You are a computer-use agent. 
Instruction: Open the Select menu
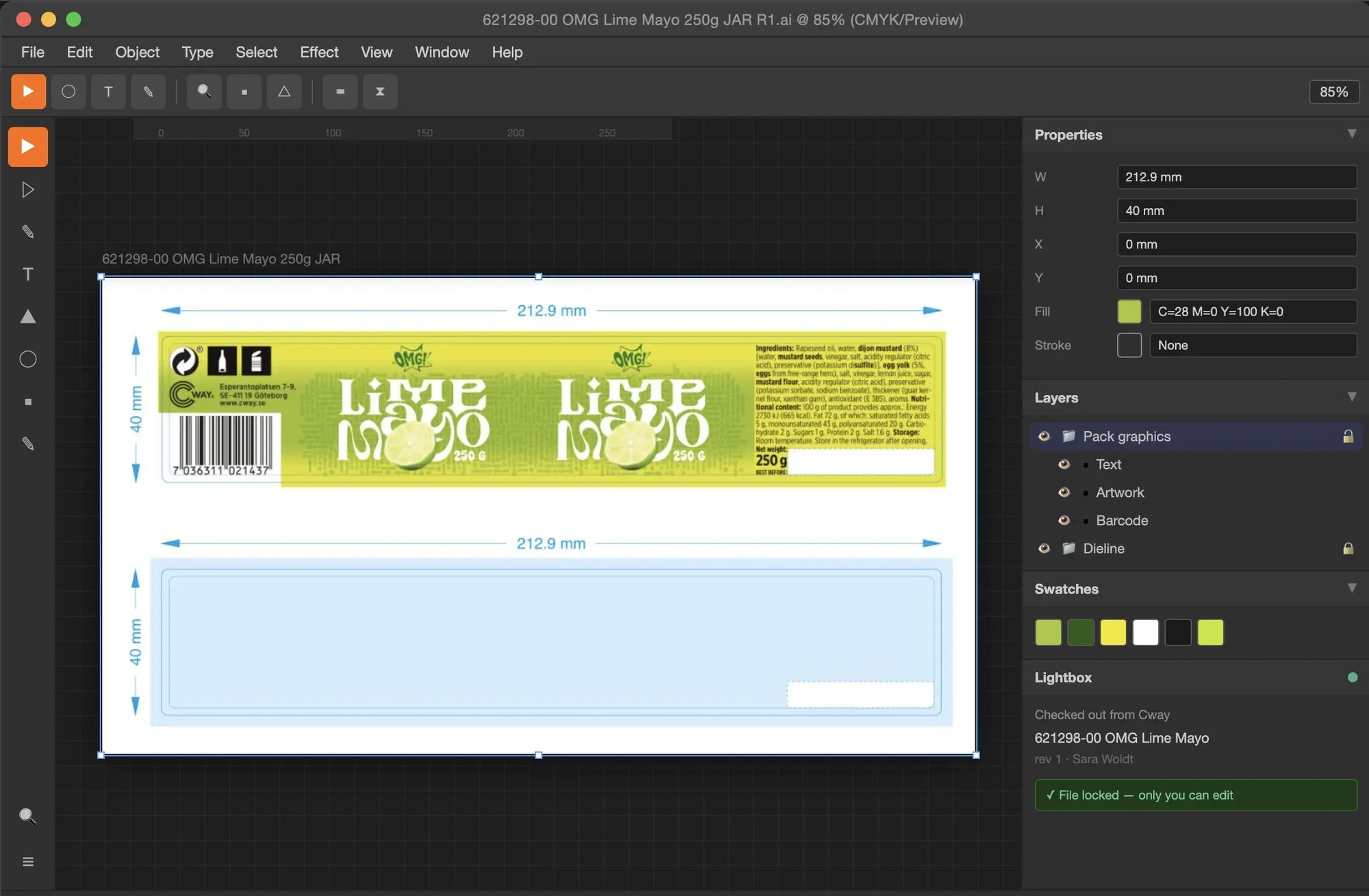click(x=257, y=52)
